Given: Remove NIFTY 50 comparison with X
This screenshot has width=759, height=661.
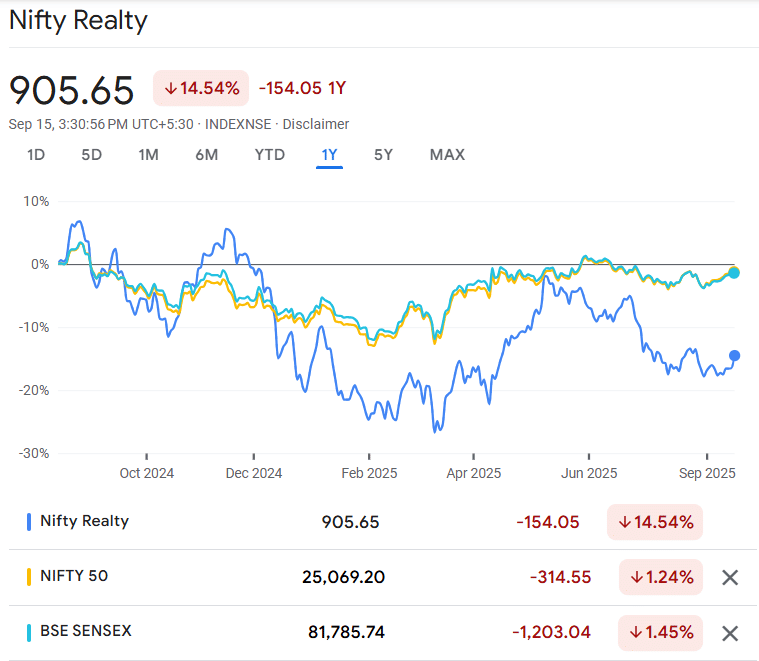Looking at the screenshot, I should pyautogui.click(x=730, y=577).
